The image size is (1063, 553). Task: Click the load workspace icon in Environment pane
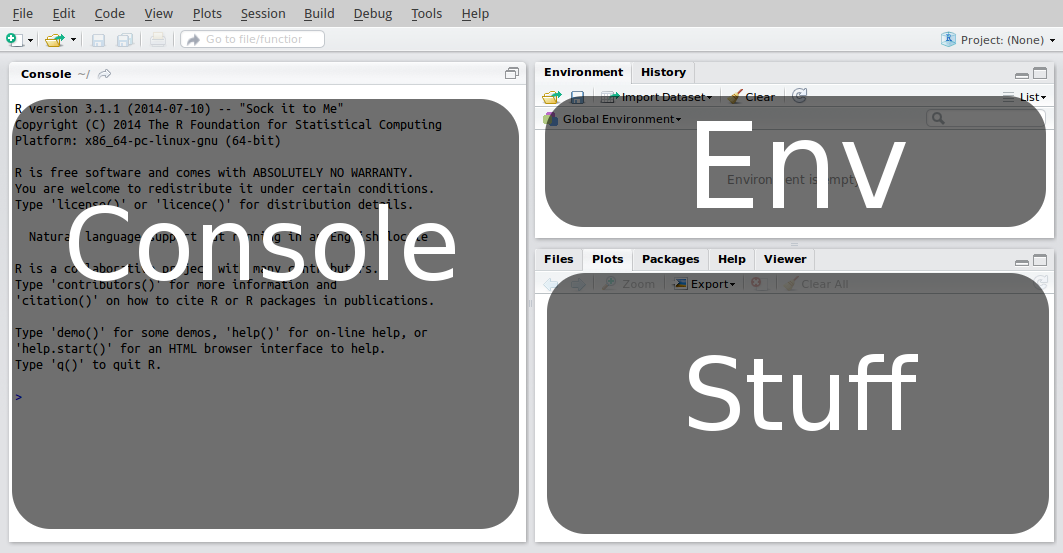point(551,97)
